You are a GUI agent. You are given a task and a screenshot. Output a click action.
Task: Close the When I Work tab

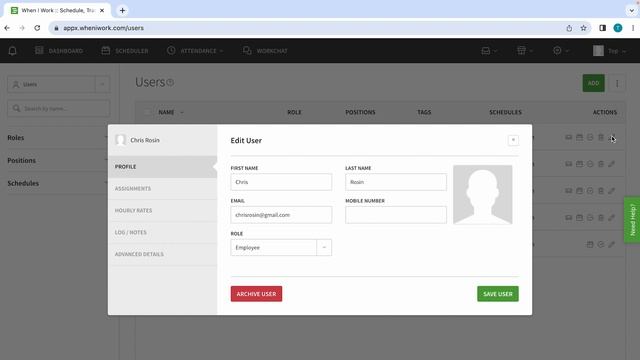pos(102,11)
